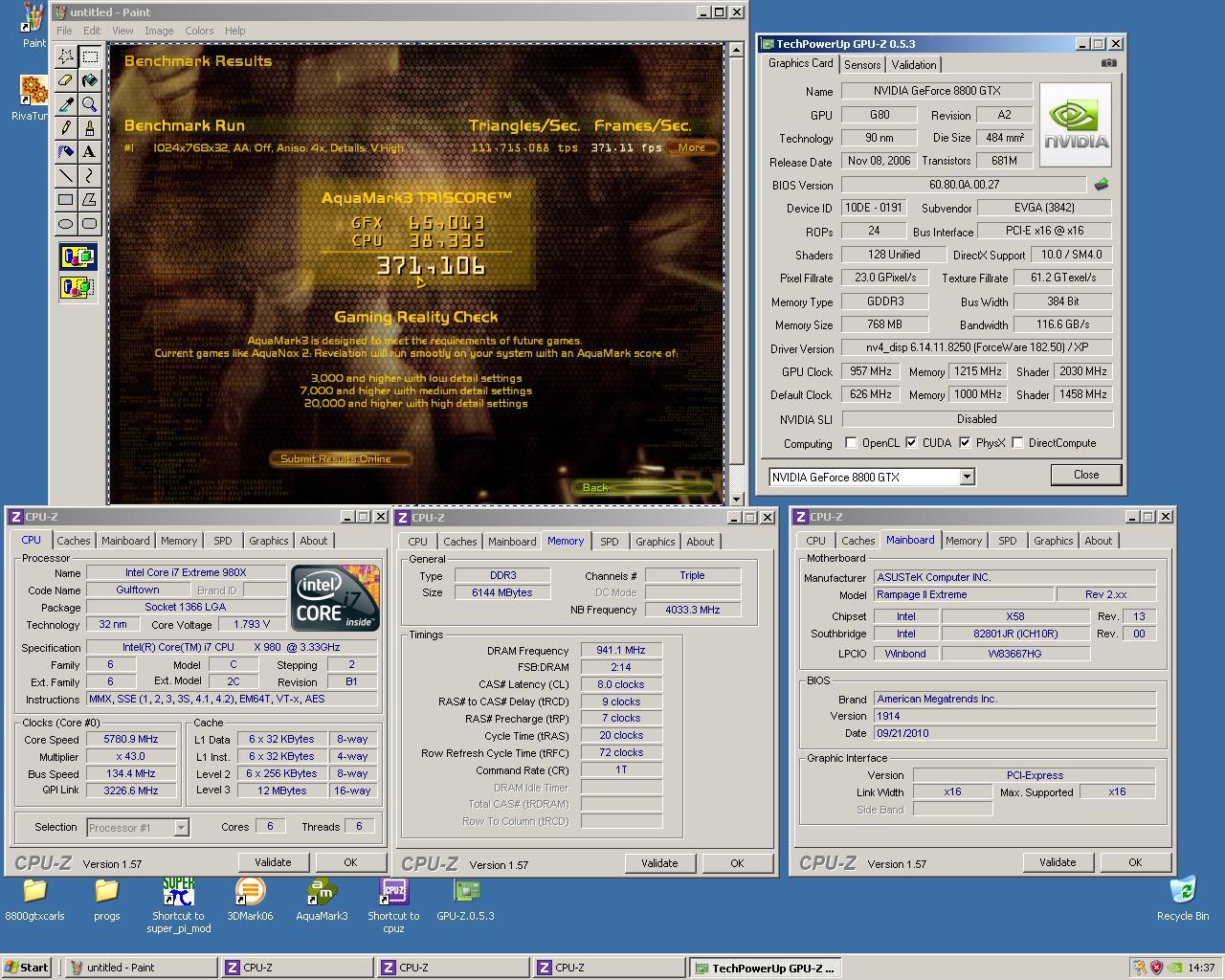This screenshot has height=980, width=1225.
Task: Select the Airbrush spray tool
Action: coord(66,151)
